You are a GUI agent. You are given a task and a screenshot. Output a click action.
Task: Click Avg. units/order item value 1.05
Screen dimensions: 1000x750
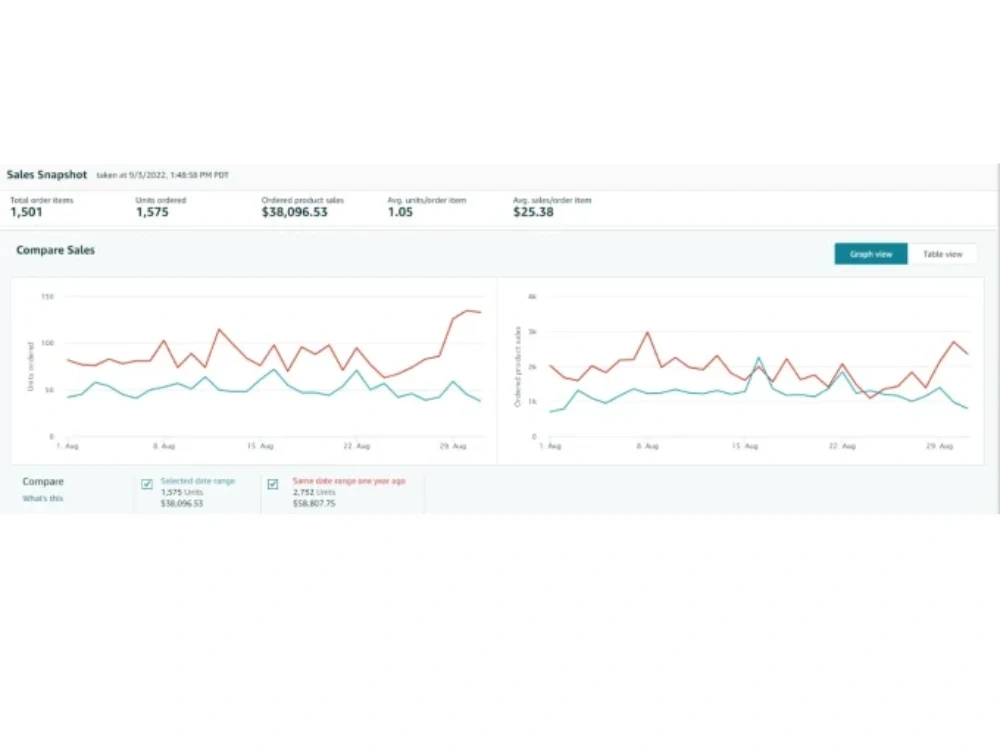pyautogui.click(x=400, y=212)
